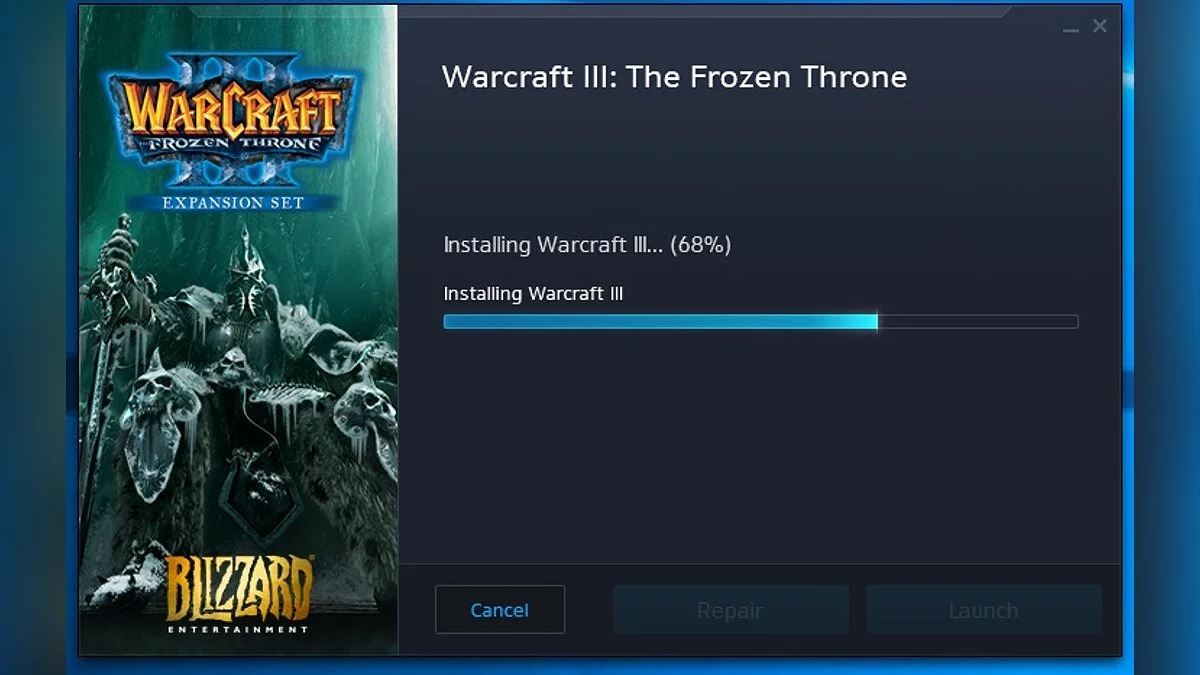Click the filled blue portion of progress bar
This screenshot has height=675, width=1200.
coord(660,322)
